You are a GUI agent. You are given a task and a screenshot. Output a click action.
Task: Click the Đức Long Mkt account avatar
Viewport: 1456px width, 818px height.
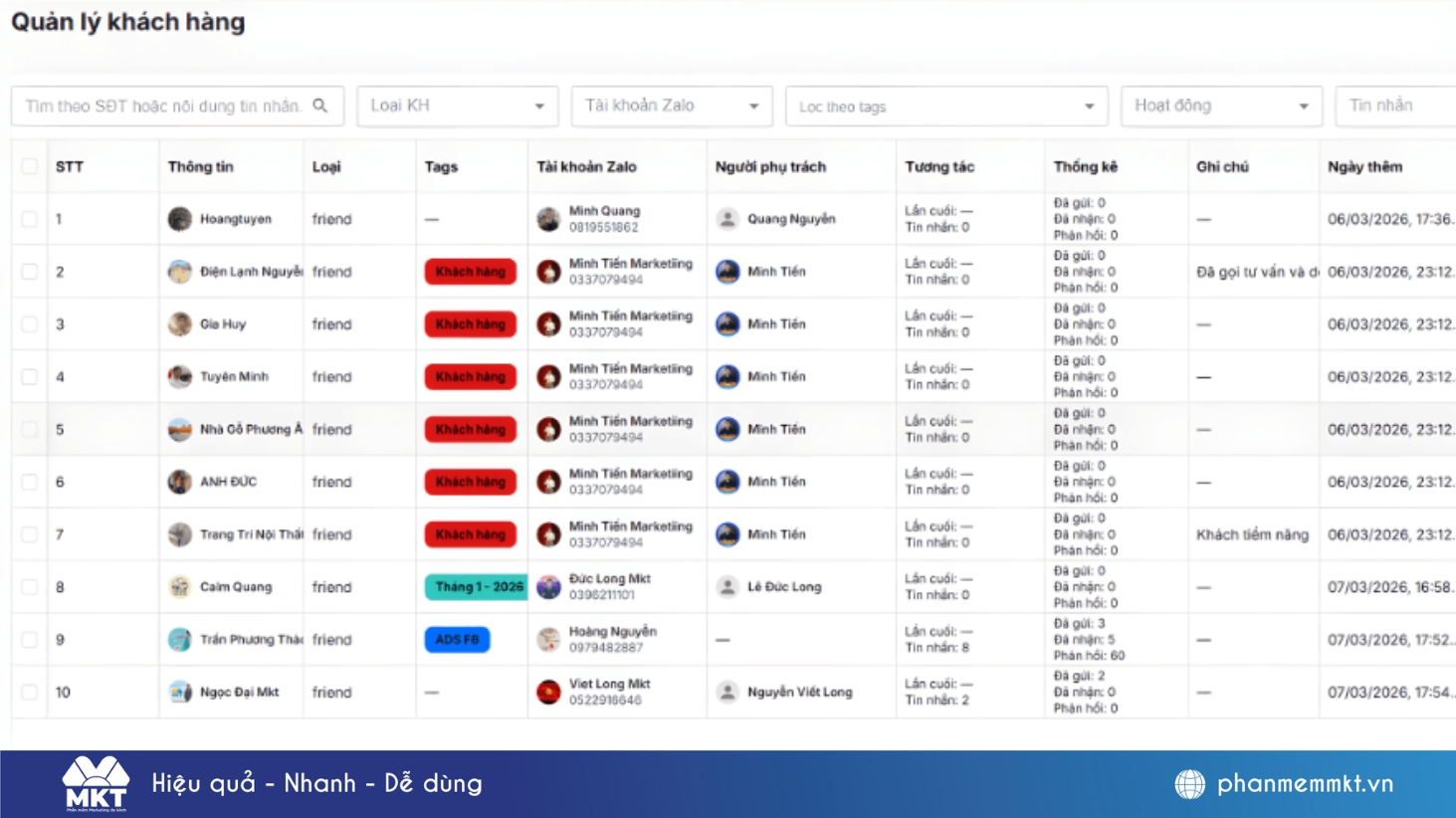click(546, 586)
